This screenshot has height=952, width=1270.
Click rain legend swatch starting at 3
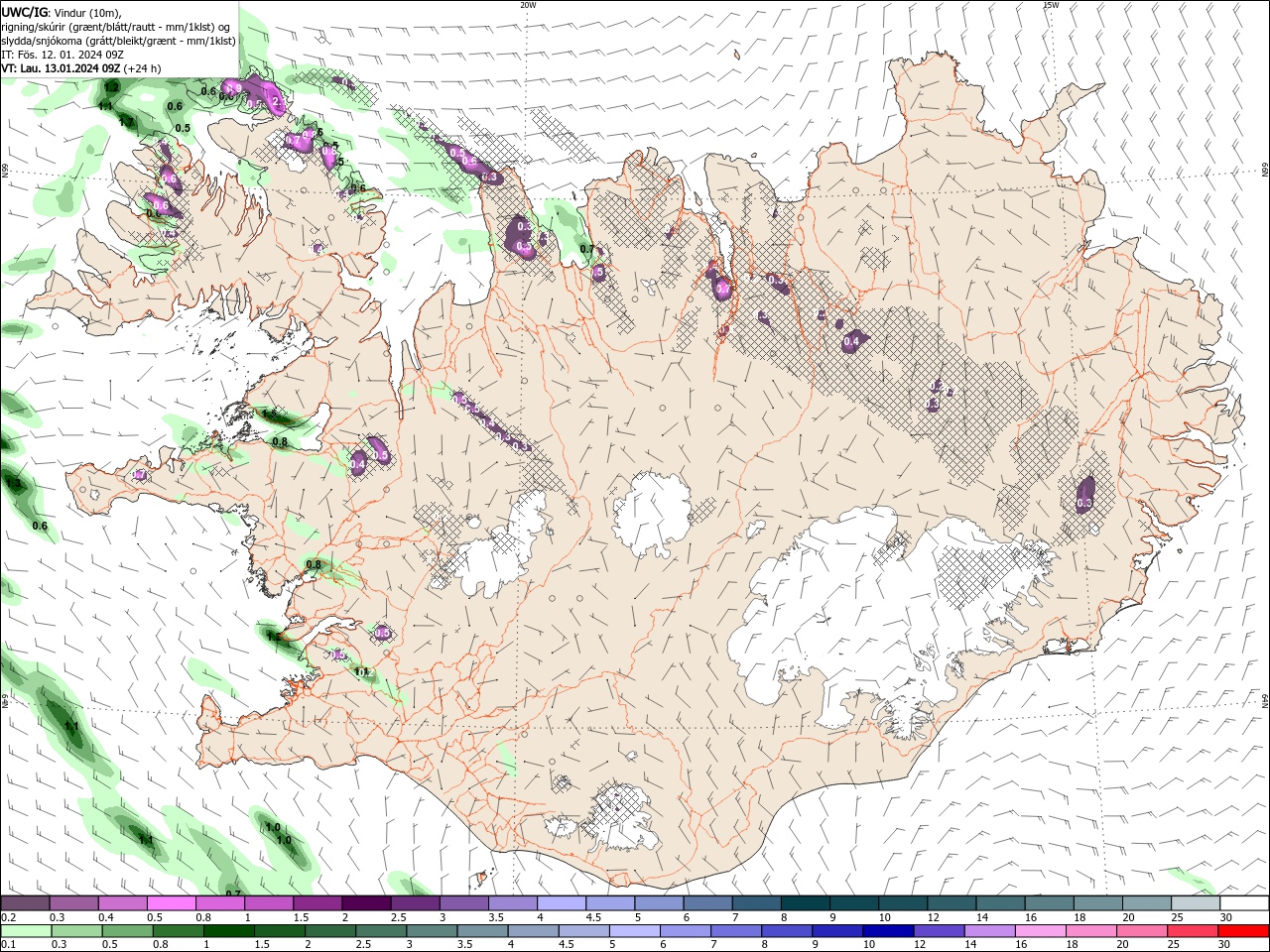point(432,931)
